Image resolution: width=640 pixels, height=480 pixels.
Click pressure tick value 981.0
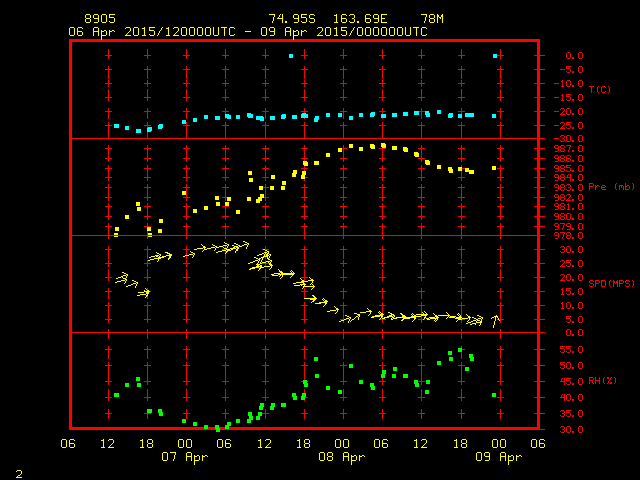point(569,207)
